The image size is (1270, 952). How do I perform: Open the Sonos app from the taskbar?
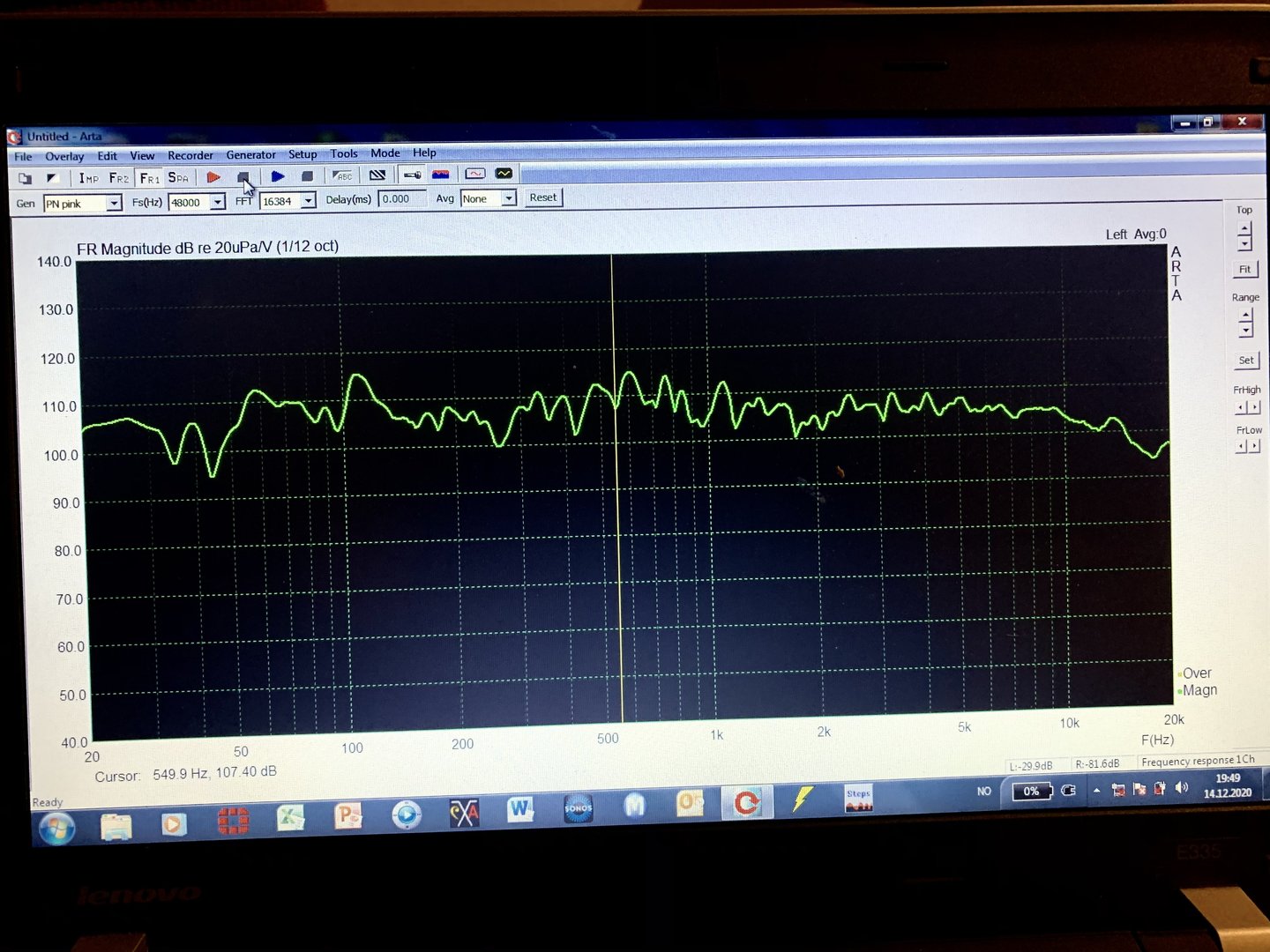[x=578, y=807]
